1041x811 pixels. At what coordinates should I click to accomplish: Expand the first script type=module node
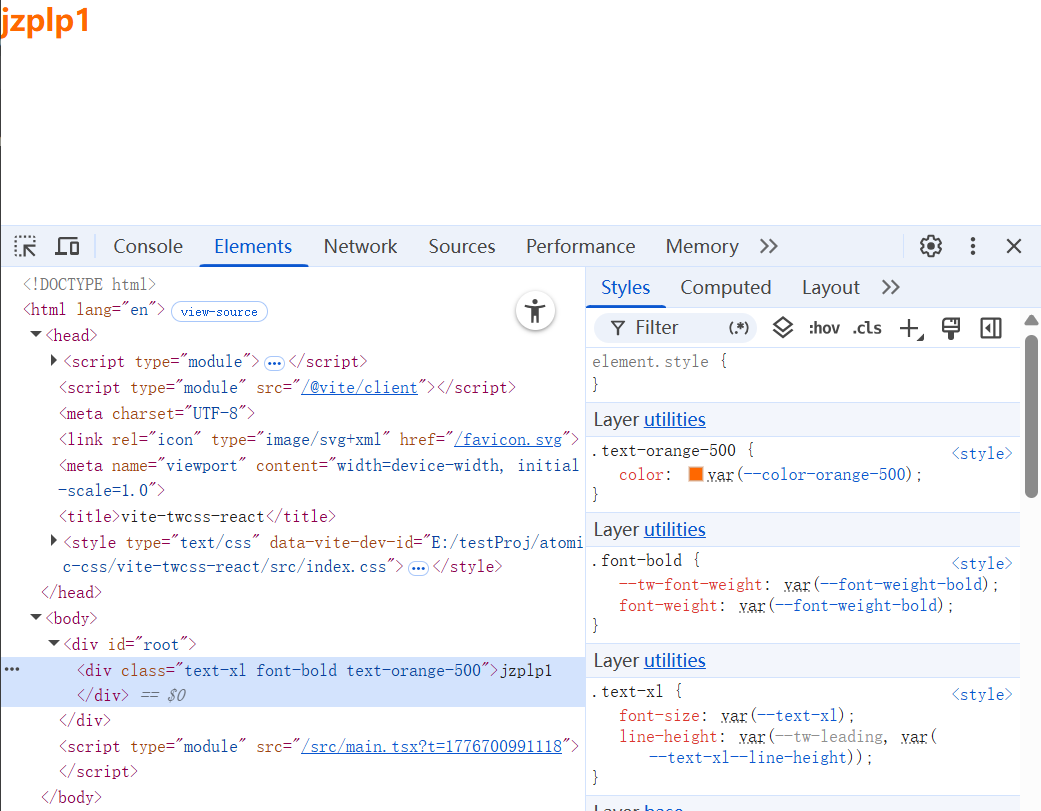pos(54,360)
